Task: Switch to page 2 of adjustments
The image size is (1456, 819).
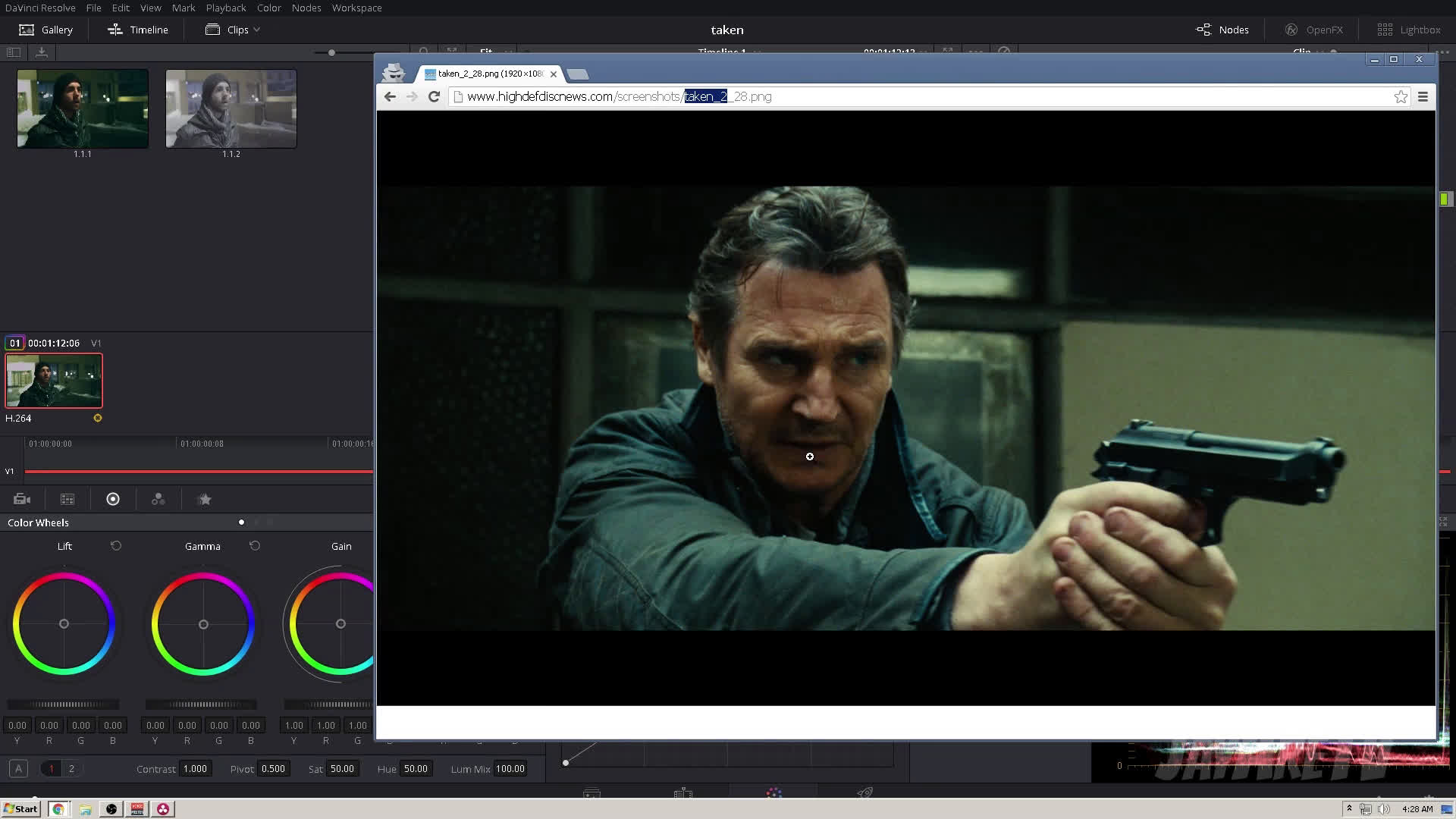Action: pos(71,768)
